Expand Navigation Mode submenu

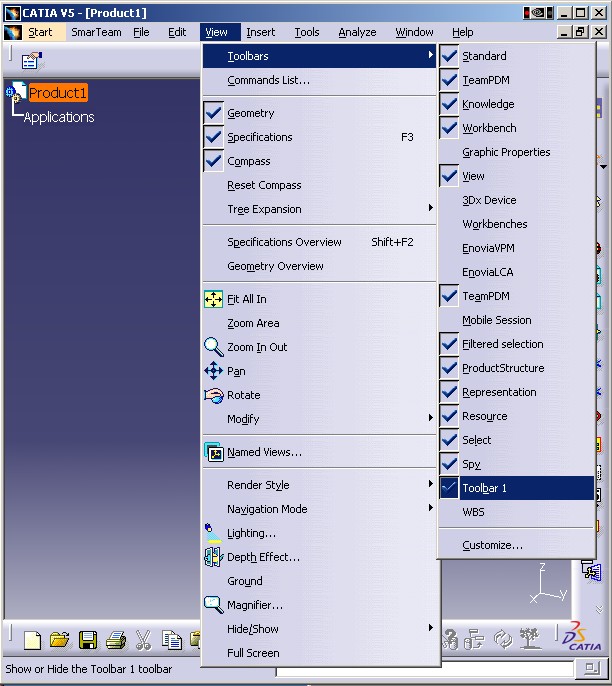pos(320,509)
